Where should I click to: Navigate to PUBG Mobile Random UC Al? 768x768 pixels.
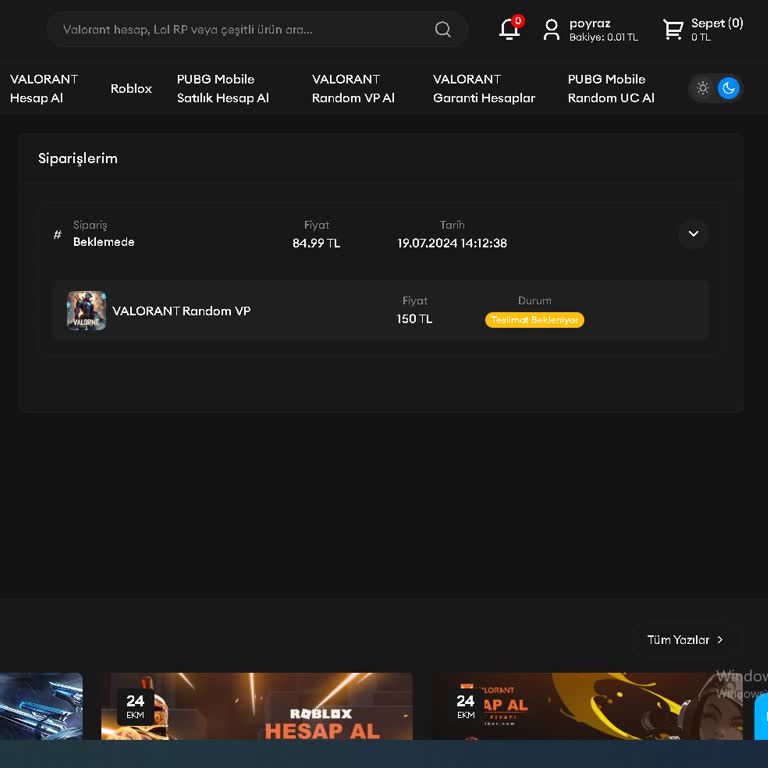(611, 88)
